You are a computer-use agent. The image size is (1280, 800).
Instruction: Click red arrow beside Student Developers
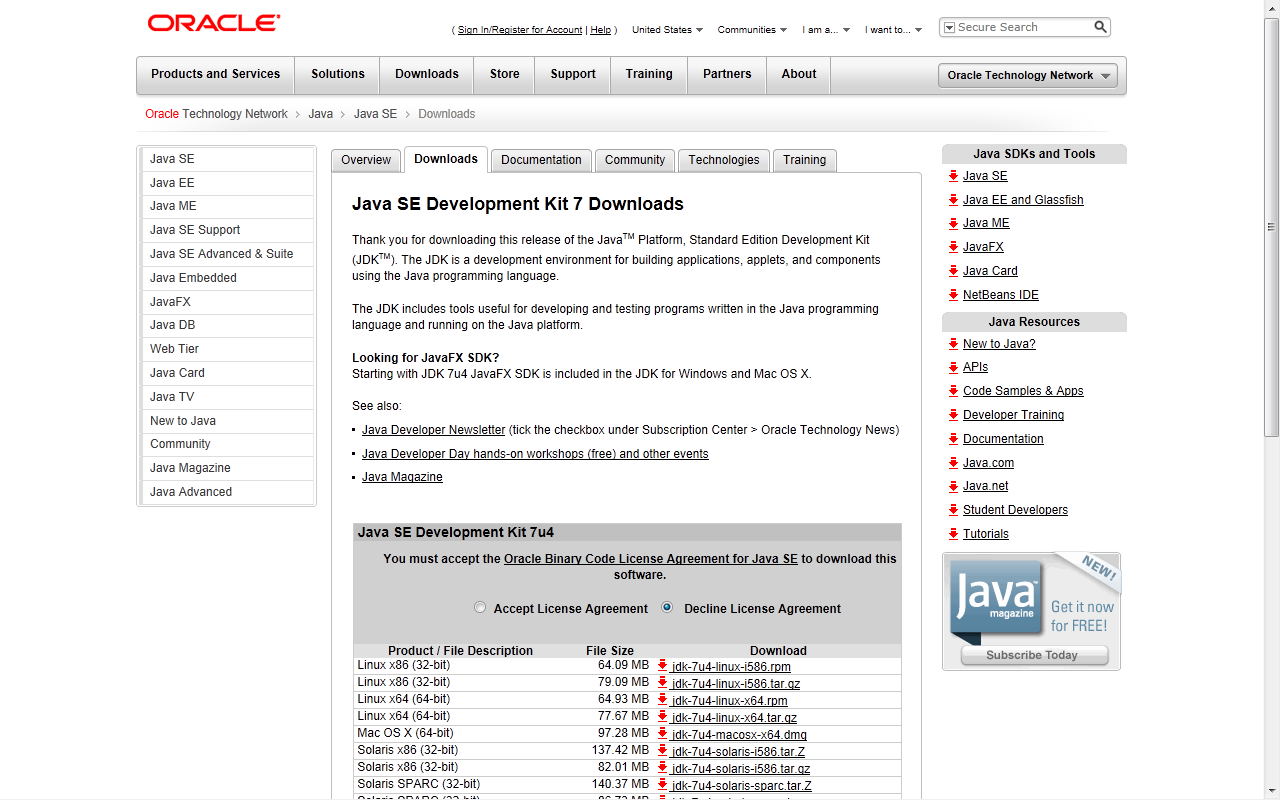pyautogui.click(x=954, y=510)
